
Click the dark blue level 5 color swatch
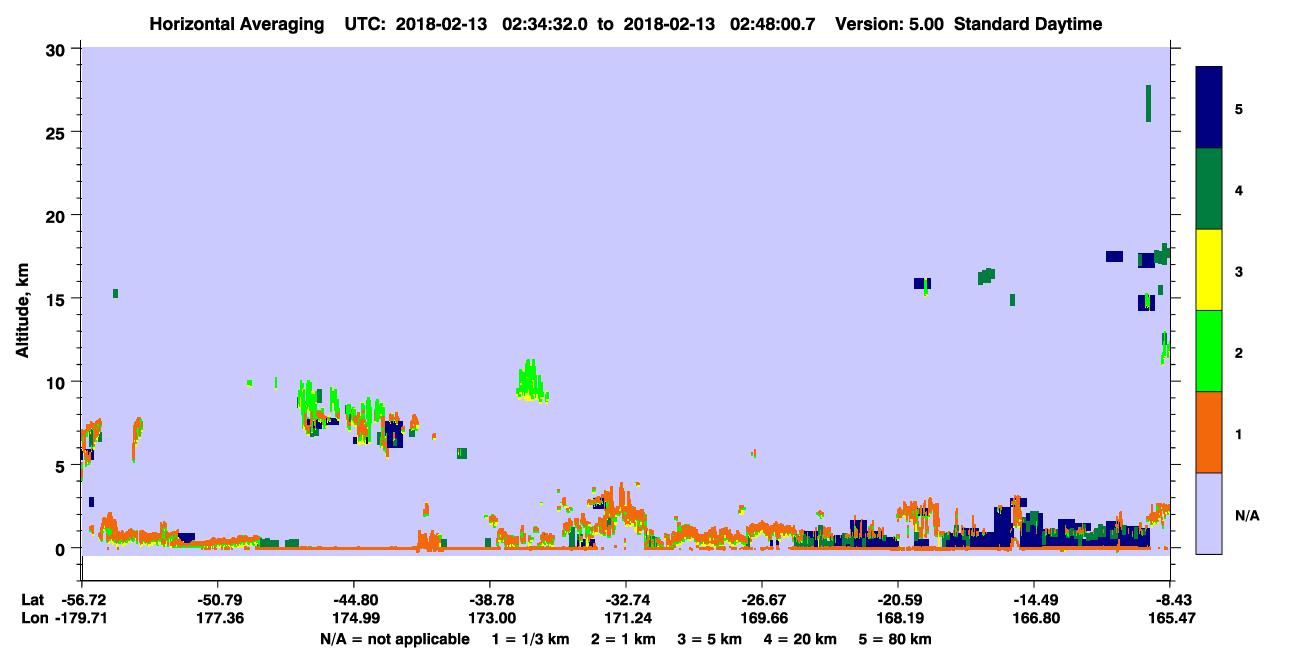pos(1209,107)
